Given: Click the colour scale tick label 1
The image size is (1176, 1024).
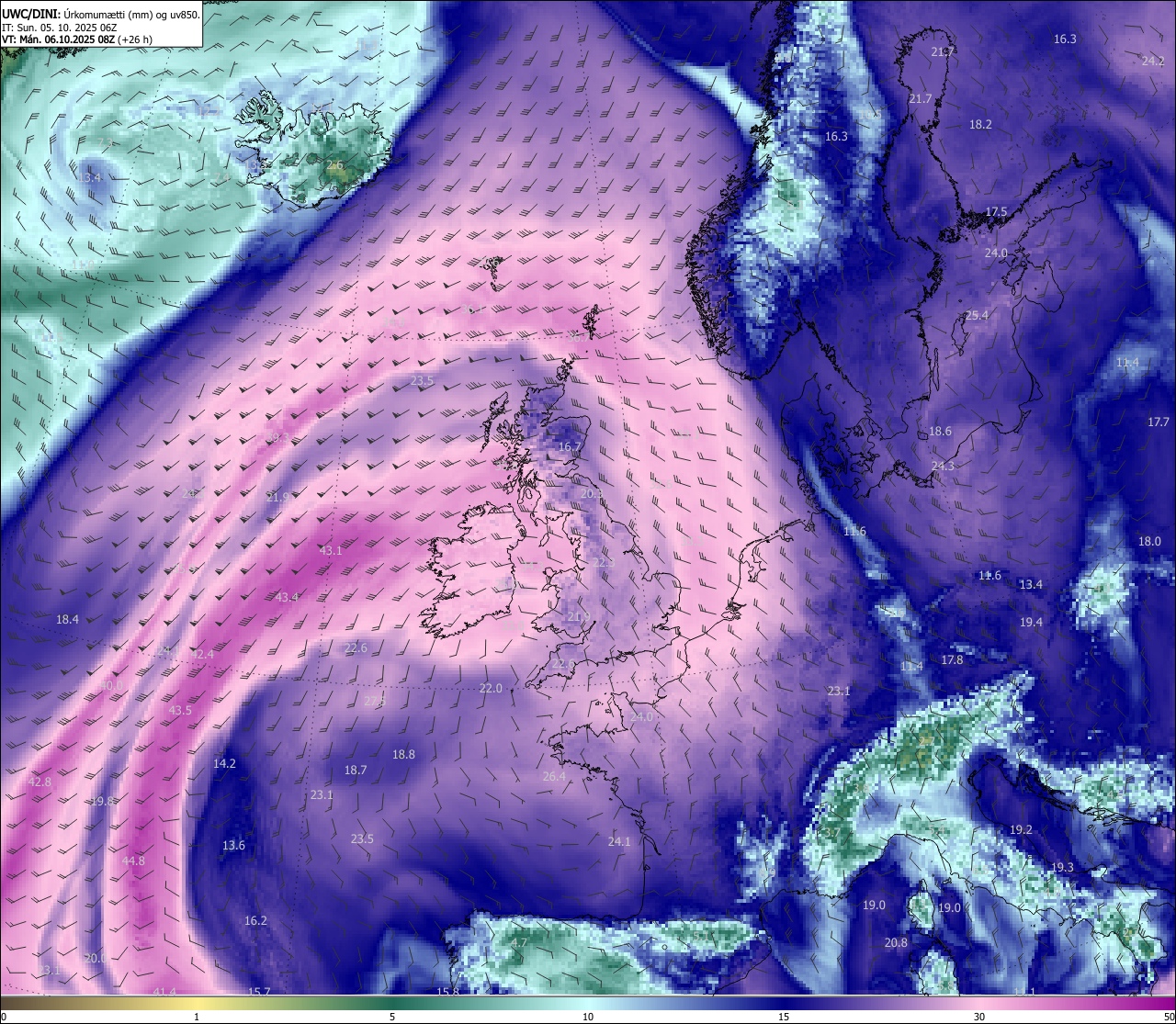Looking at the screenshot, I should click(196, 1017).
